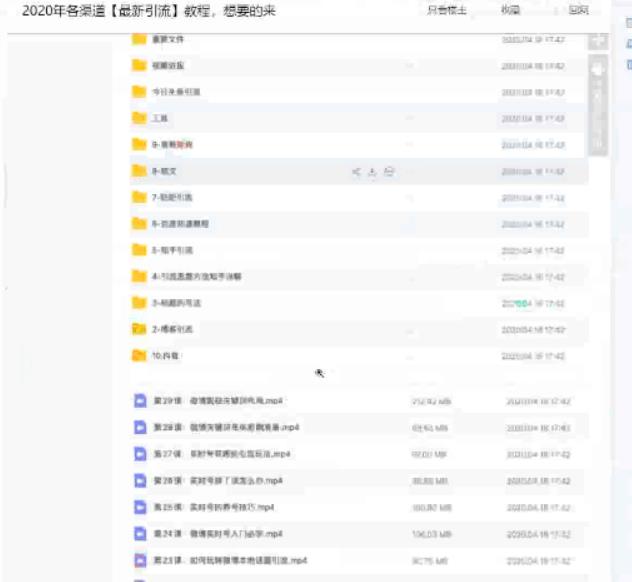Screen dimensions: 632x582
Task: Click the folder icon of the folder numbered 5
Action: [139, 250]
